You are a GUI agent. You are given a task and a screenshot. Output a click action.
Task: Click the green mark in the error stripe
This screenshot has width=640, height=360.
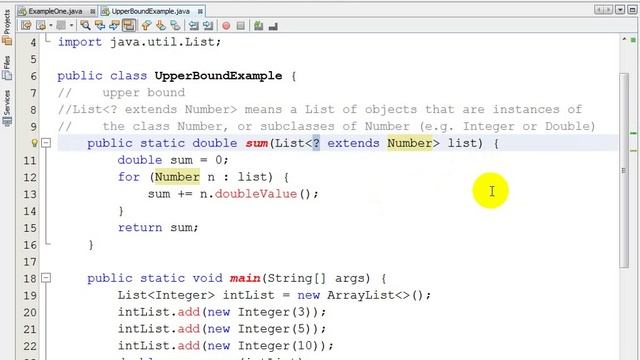tap(633, 133)
